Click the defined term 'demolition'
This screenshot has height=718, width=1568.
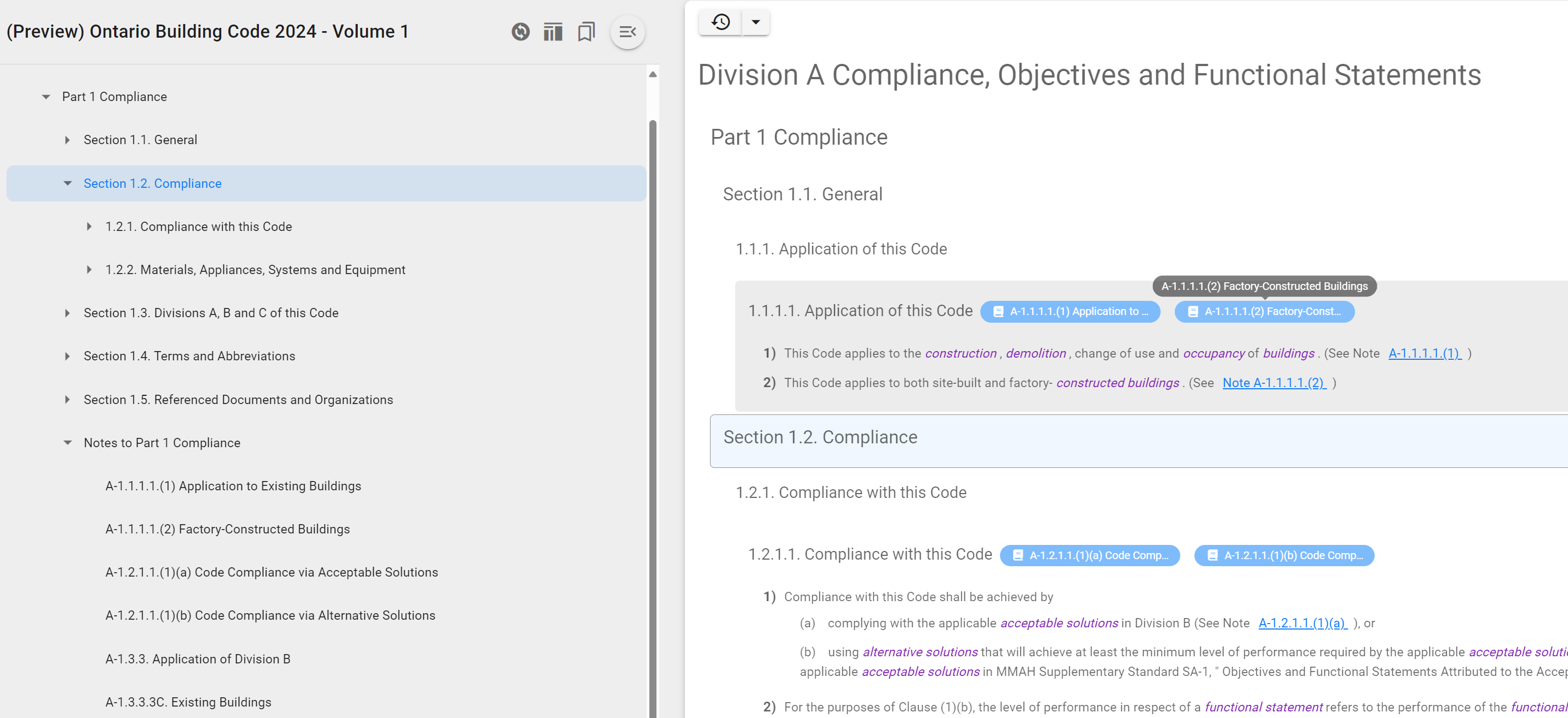1036,353
